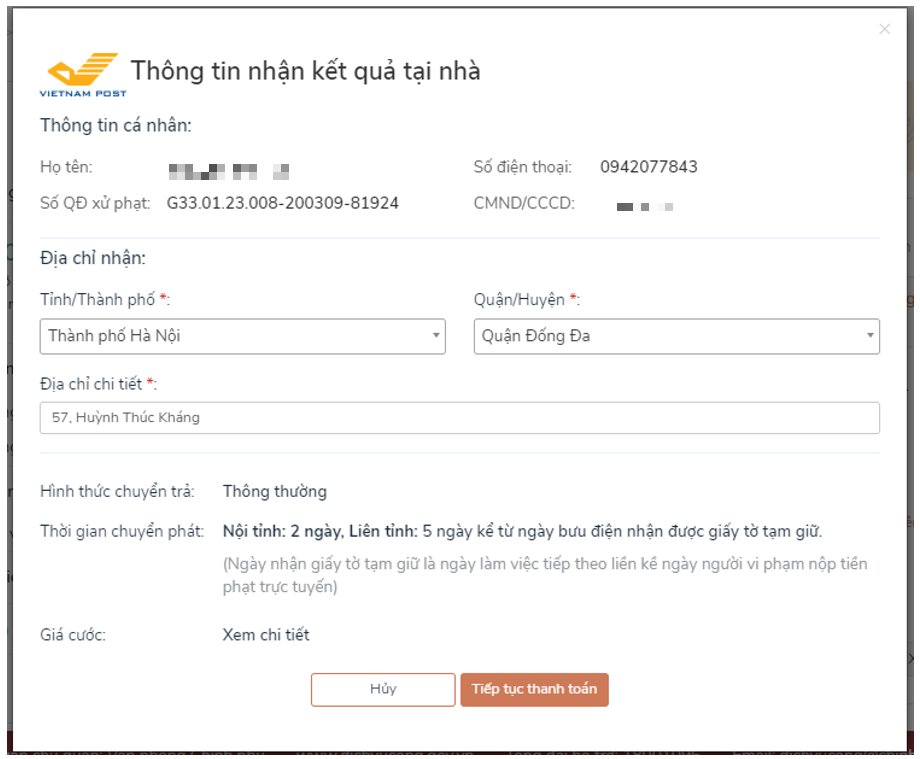Click the Vietnam Post logo
Screen dimensions: 920x759
point(83,74)
